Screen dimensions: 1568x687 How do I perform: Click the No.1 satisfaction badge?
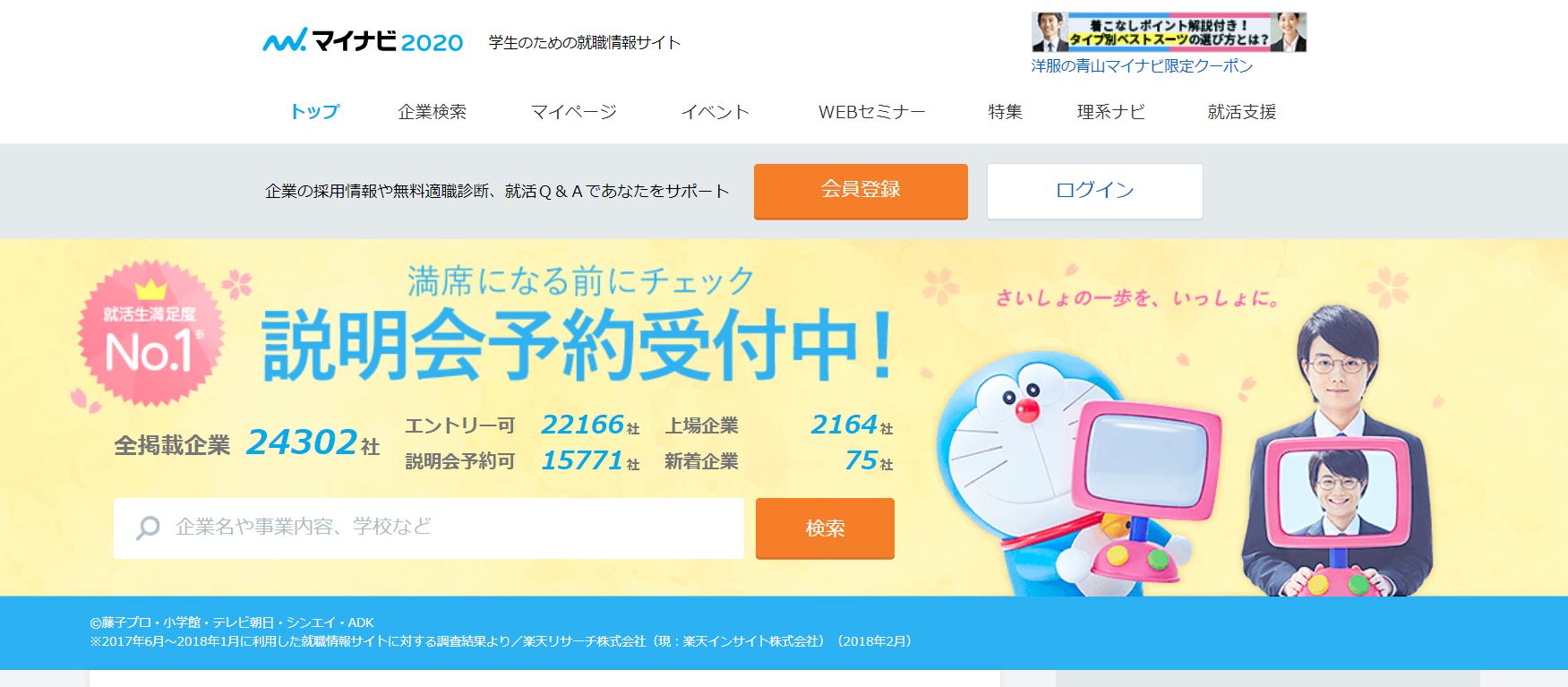pos(150,332)
